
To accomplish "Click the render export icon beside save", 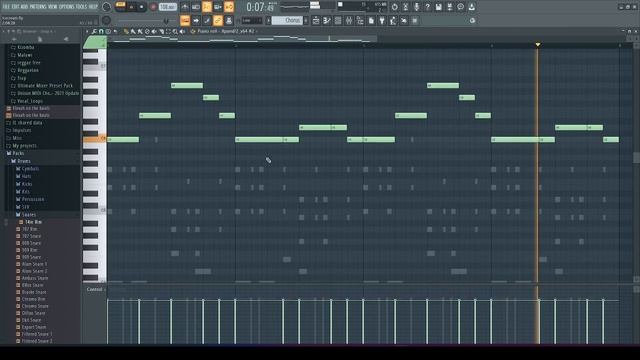I will click(450, 7).
